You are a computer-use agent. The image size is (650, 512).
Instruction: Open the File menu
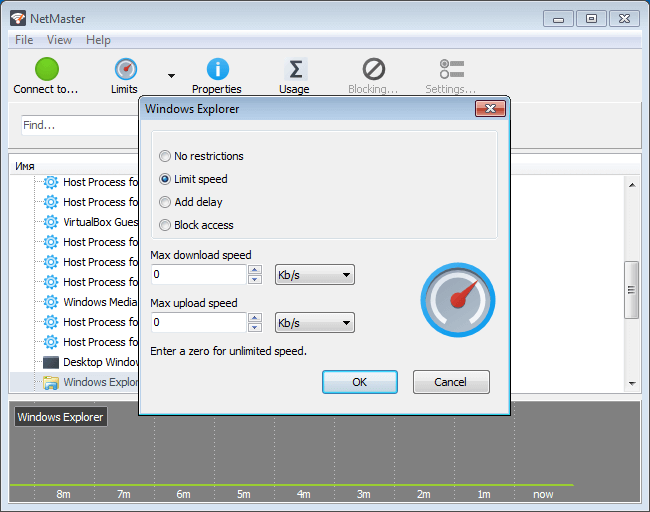pyautogui.click(x=24, y=40)
